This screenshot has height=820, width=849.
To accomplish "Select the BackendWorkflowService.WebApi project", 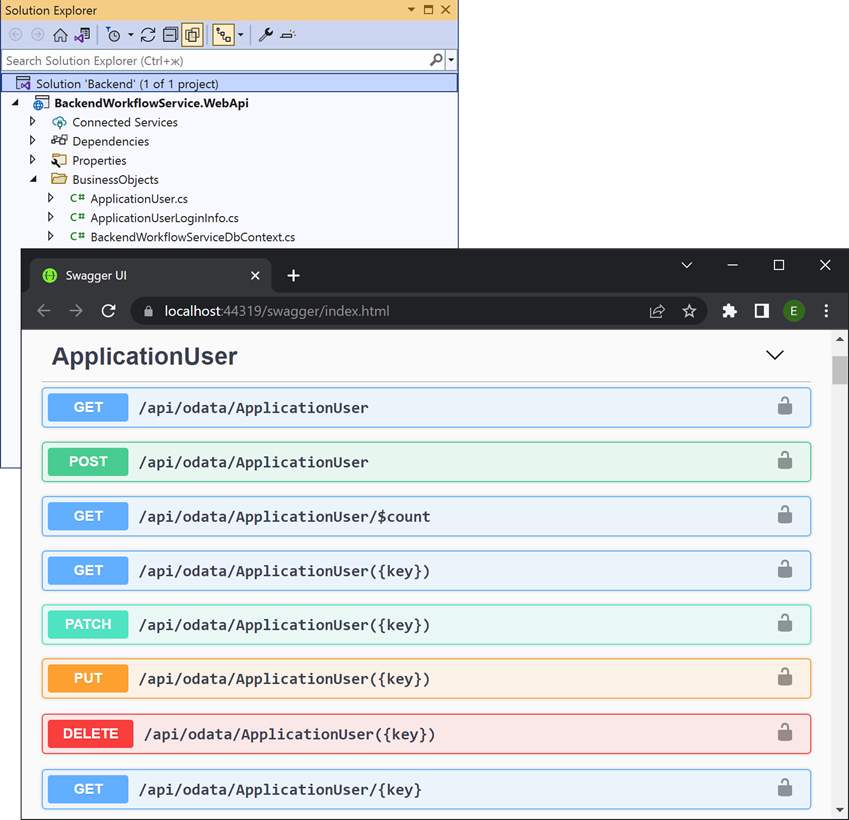I will coord(151,103).
